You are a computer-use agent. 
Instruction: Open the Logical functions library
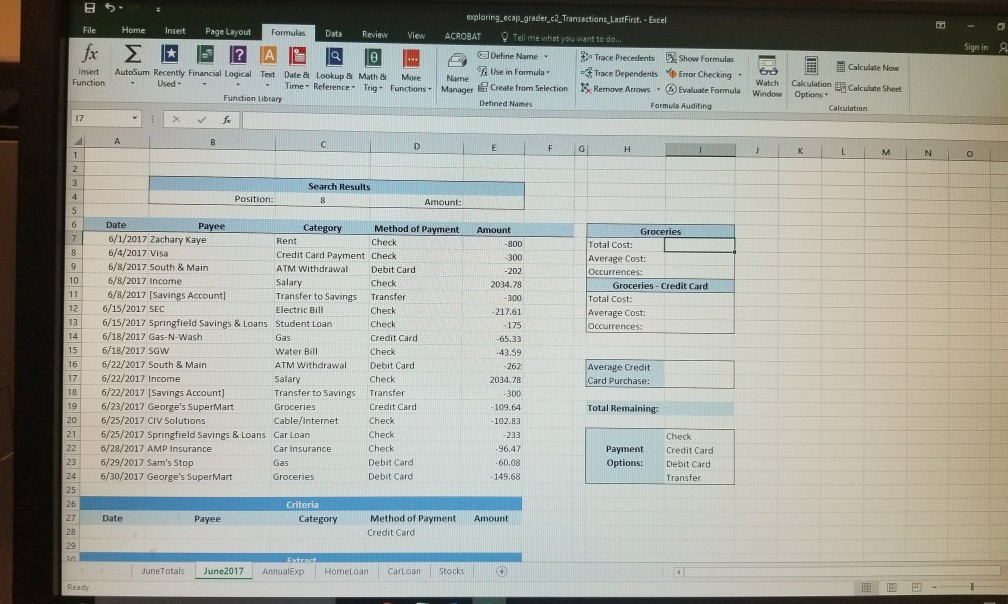point(238,66)
